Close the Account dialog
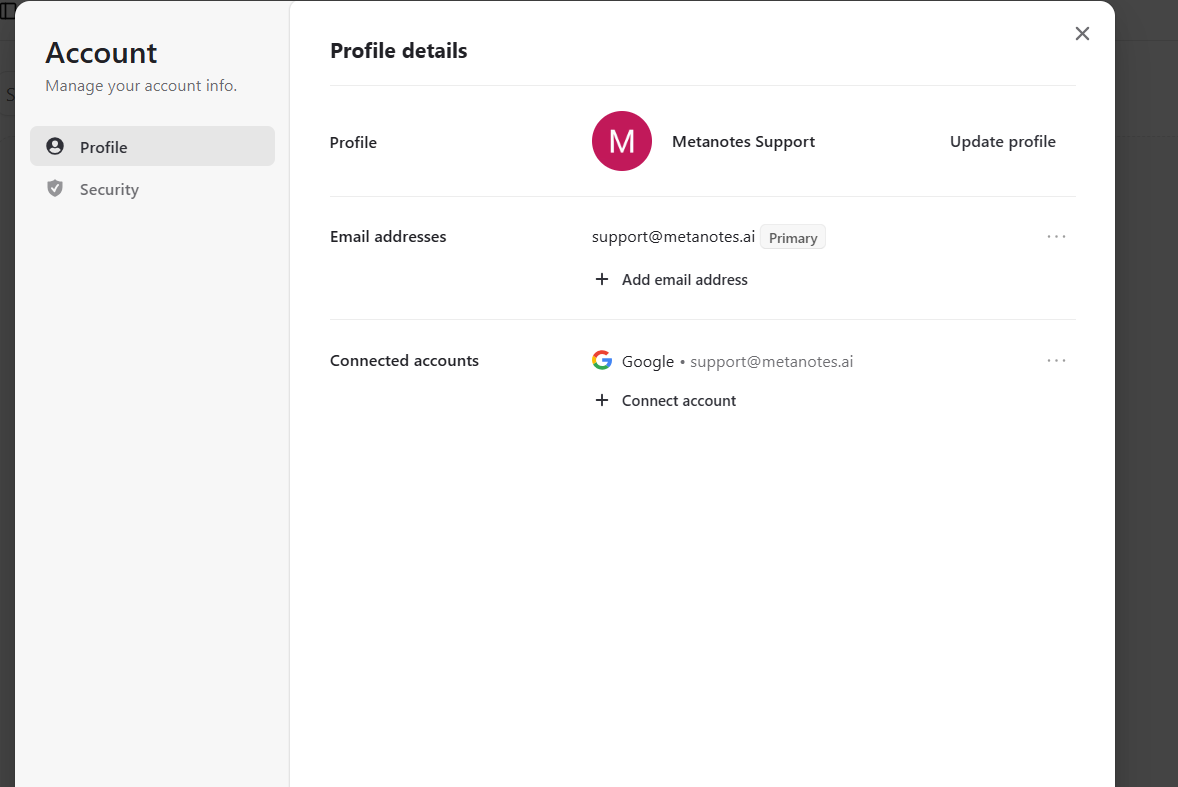The width and height of the screenshot is (1178, 787). 1082,33
